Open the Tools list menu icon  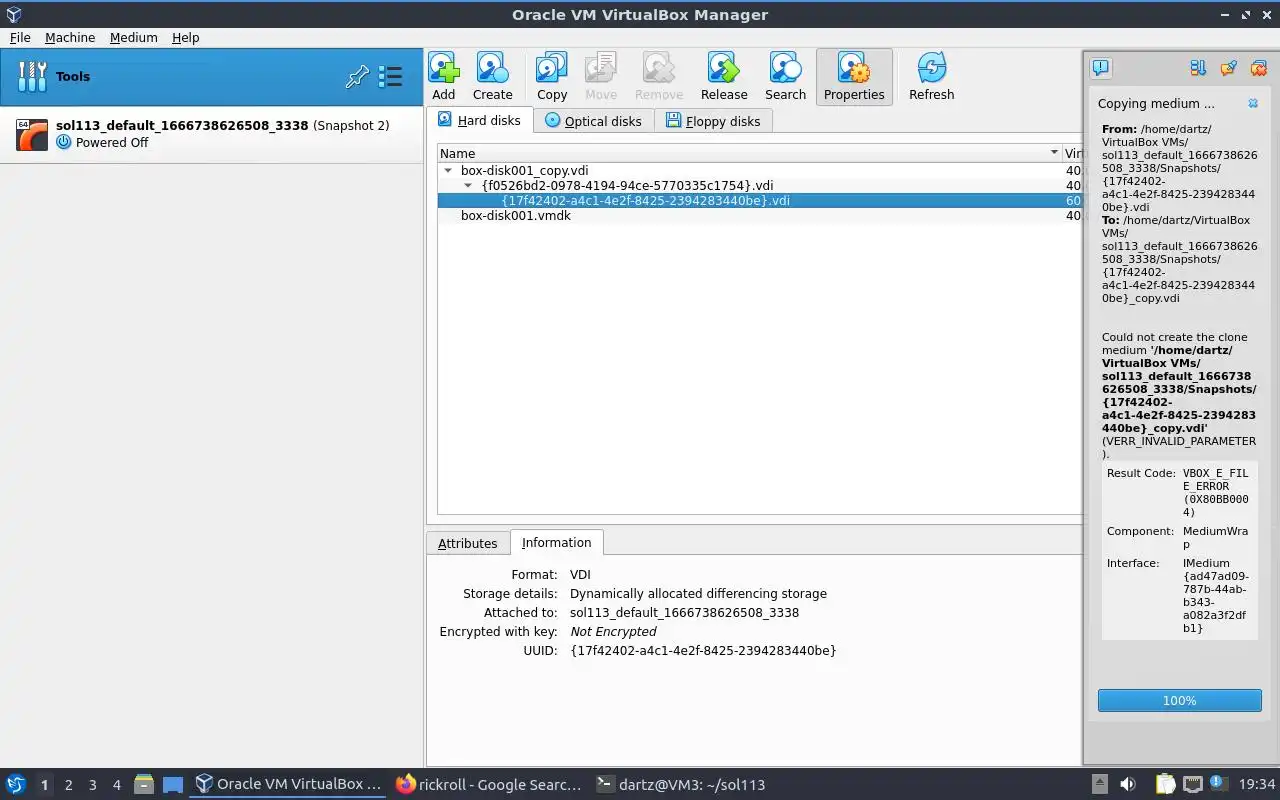click(x=391, y=77)
